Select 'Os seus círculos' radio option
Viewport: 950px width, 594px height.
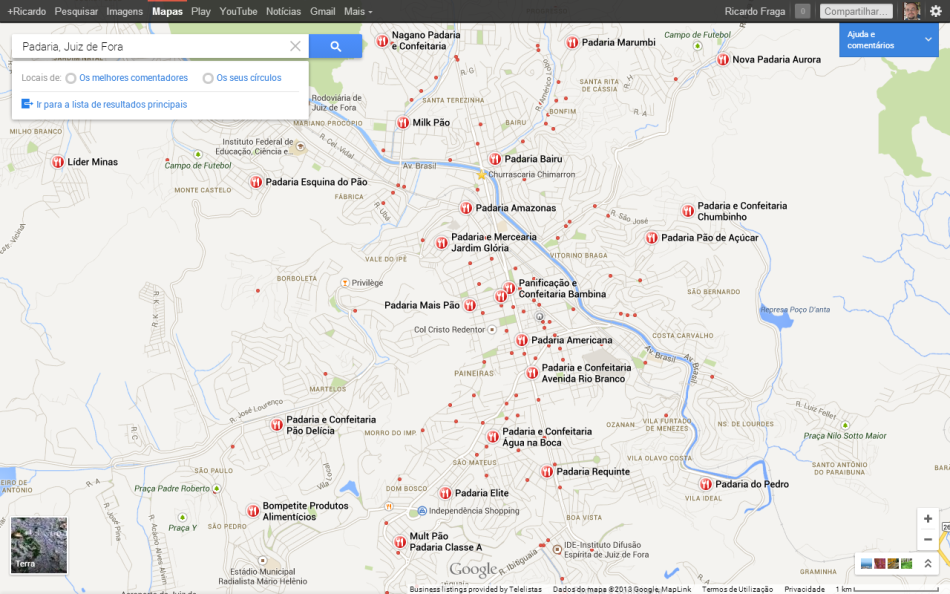click(208, 78)
